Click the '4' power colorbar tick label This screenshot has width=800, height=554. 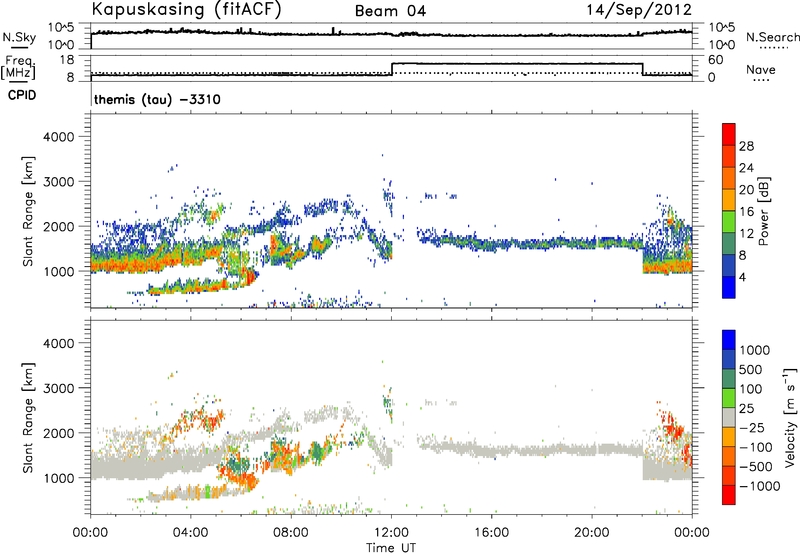[742, 277]
